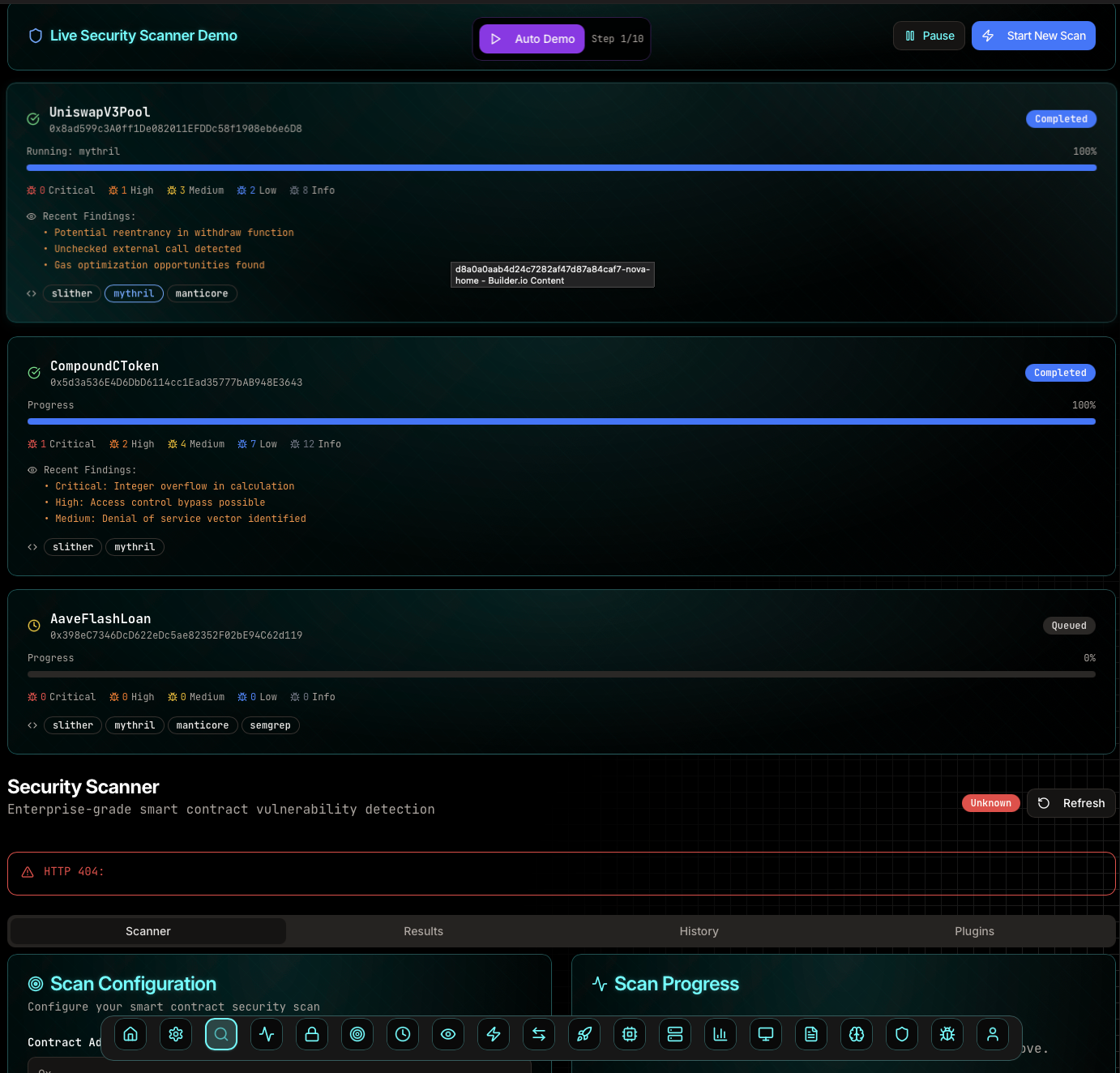The height and width of the screenshot is (1073, 1120).
Task: Pause the auto demo playback
Action: [929, 36]
